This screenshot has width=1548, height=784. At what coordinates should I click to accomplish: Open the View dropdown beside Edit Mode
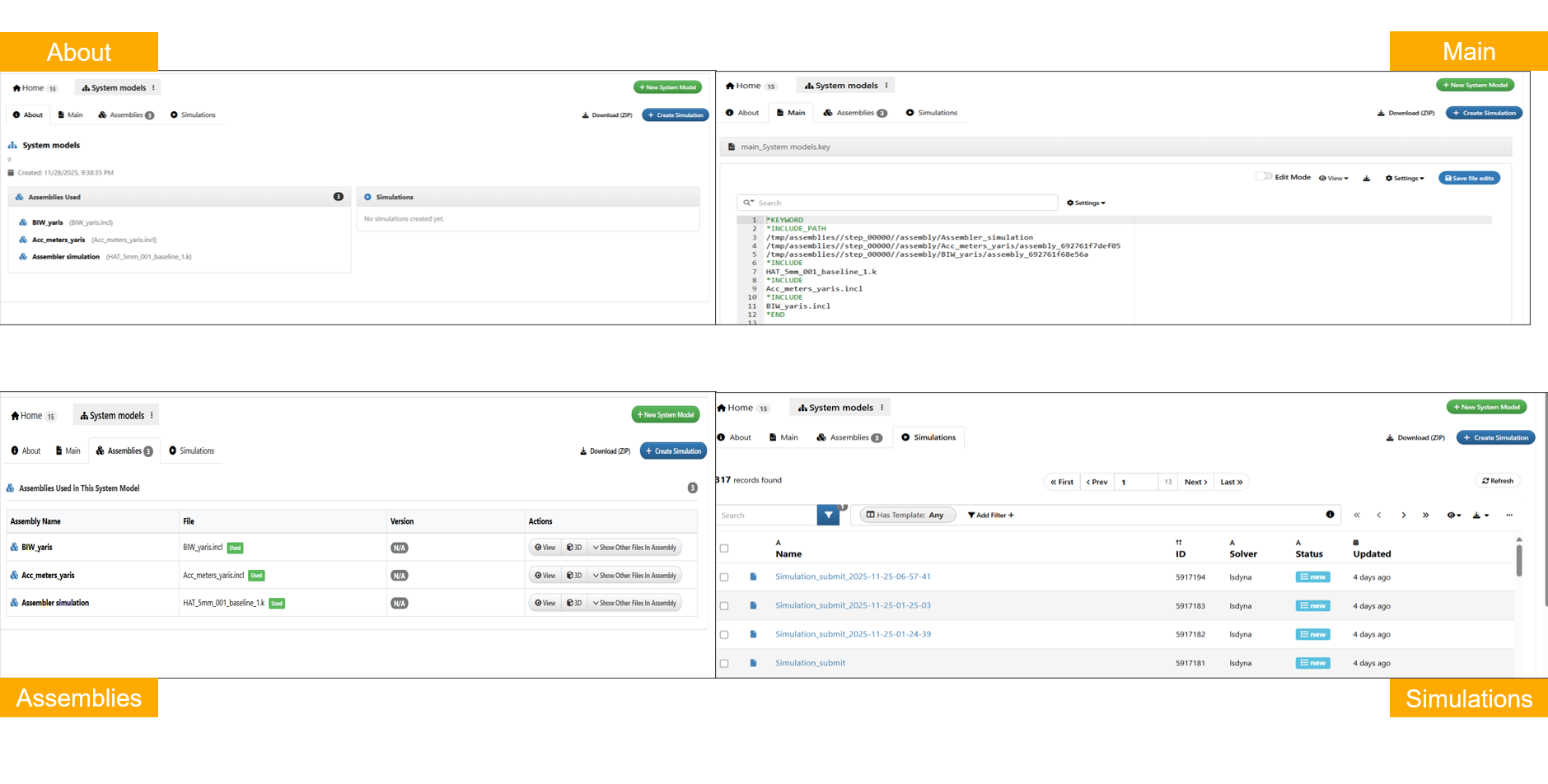[x=1333, y=179]
